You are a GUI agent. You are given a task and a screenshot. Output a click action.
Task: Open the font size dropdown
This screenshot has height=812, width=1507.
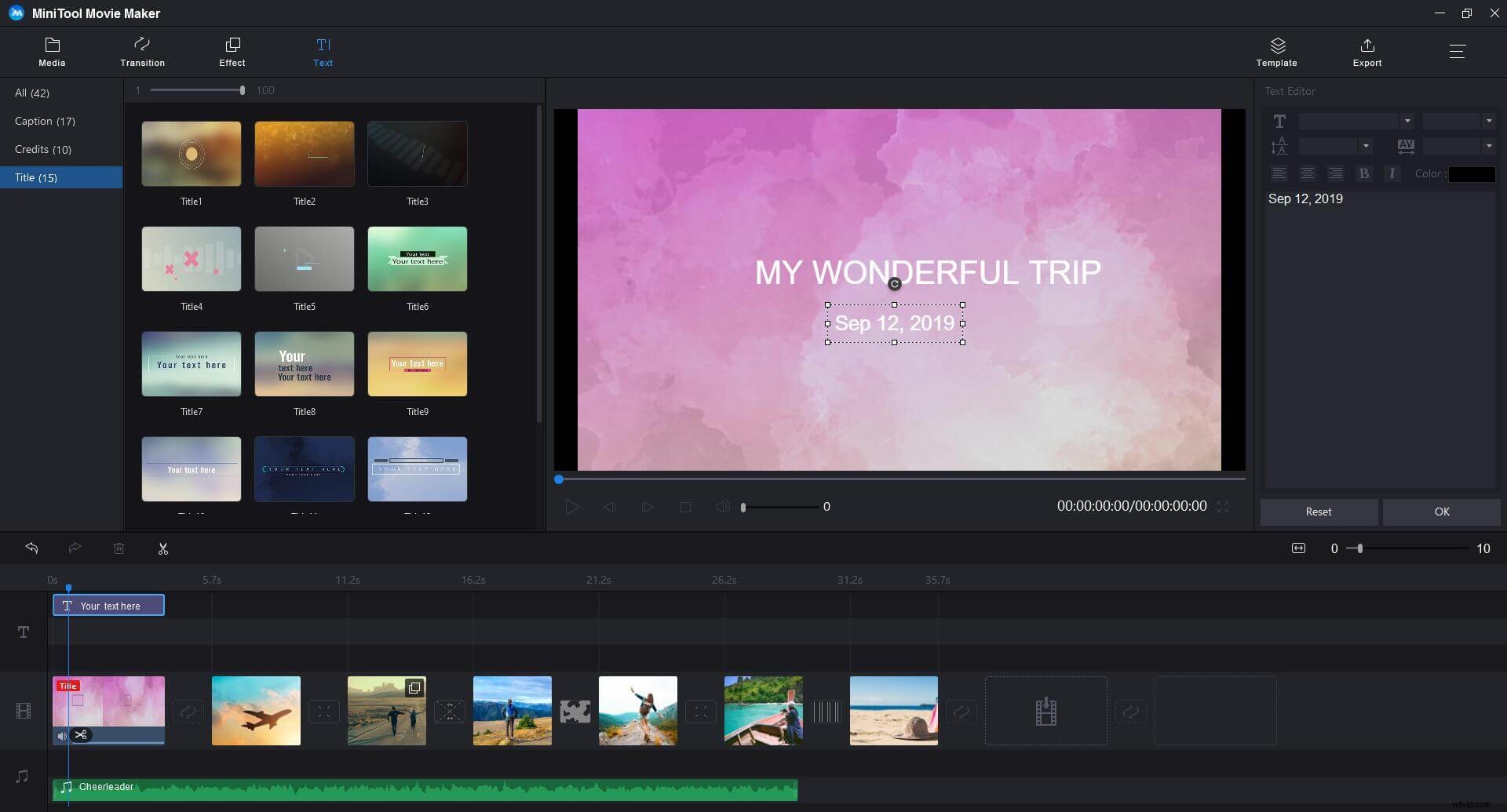1489,121
